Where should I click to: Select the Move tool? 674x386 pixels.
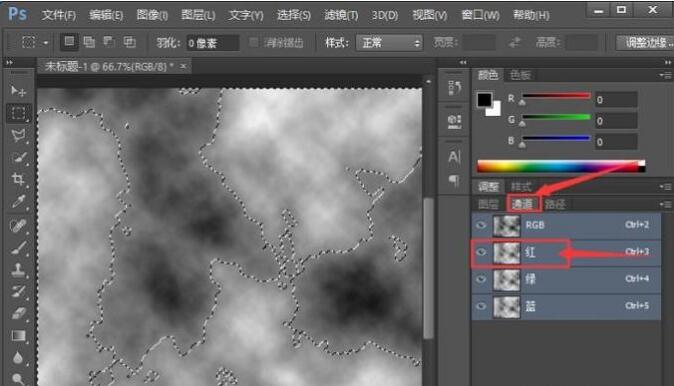[18, 91]
